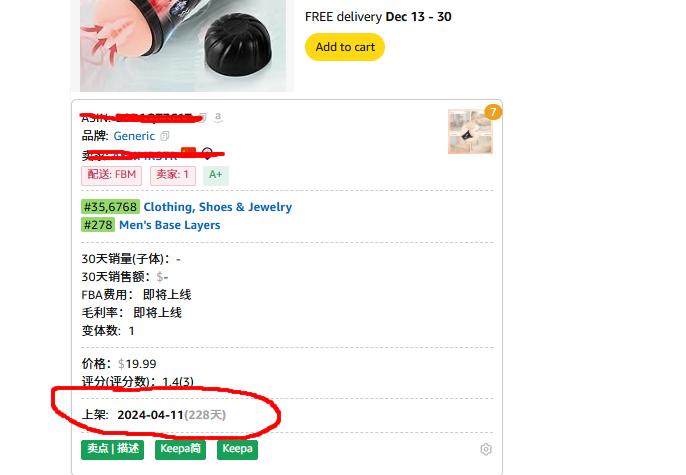Click the A+ content badge
The width and height of the screenshot is (686, 475).
(x=216, y=175)
